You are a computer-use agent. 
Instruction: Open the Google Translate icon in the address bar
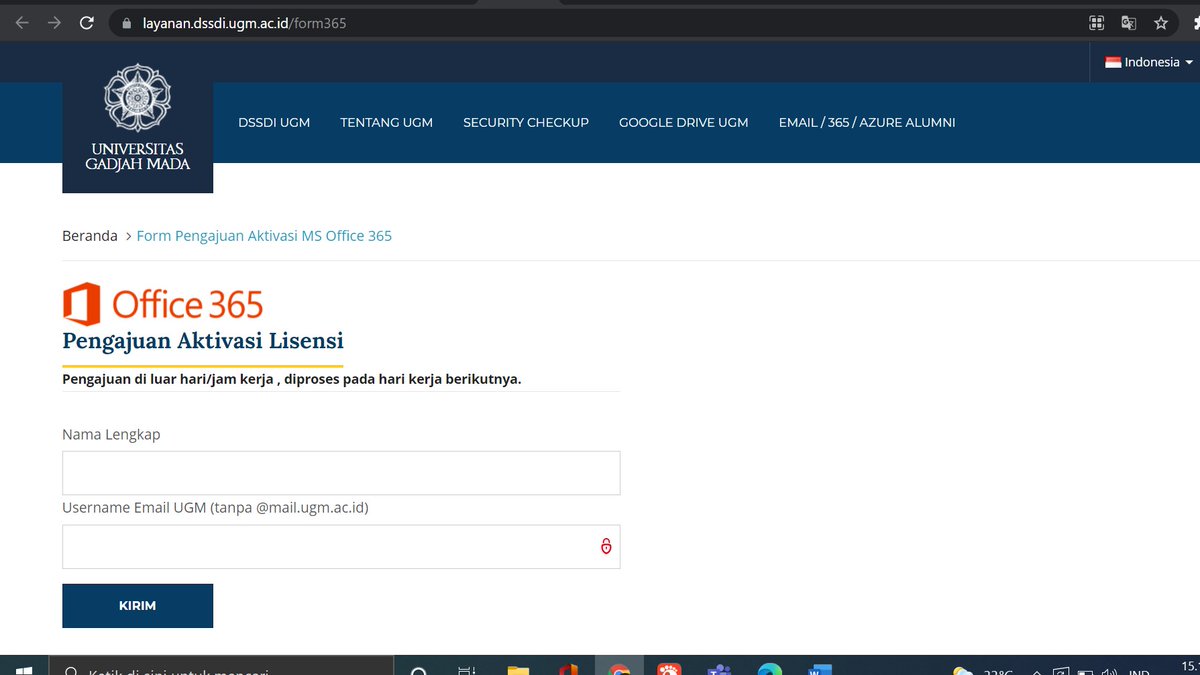(1128, 22)
